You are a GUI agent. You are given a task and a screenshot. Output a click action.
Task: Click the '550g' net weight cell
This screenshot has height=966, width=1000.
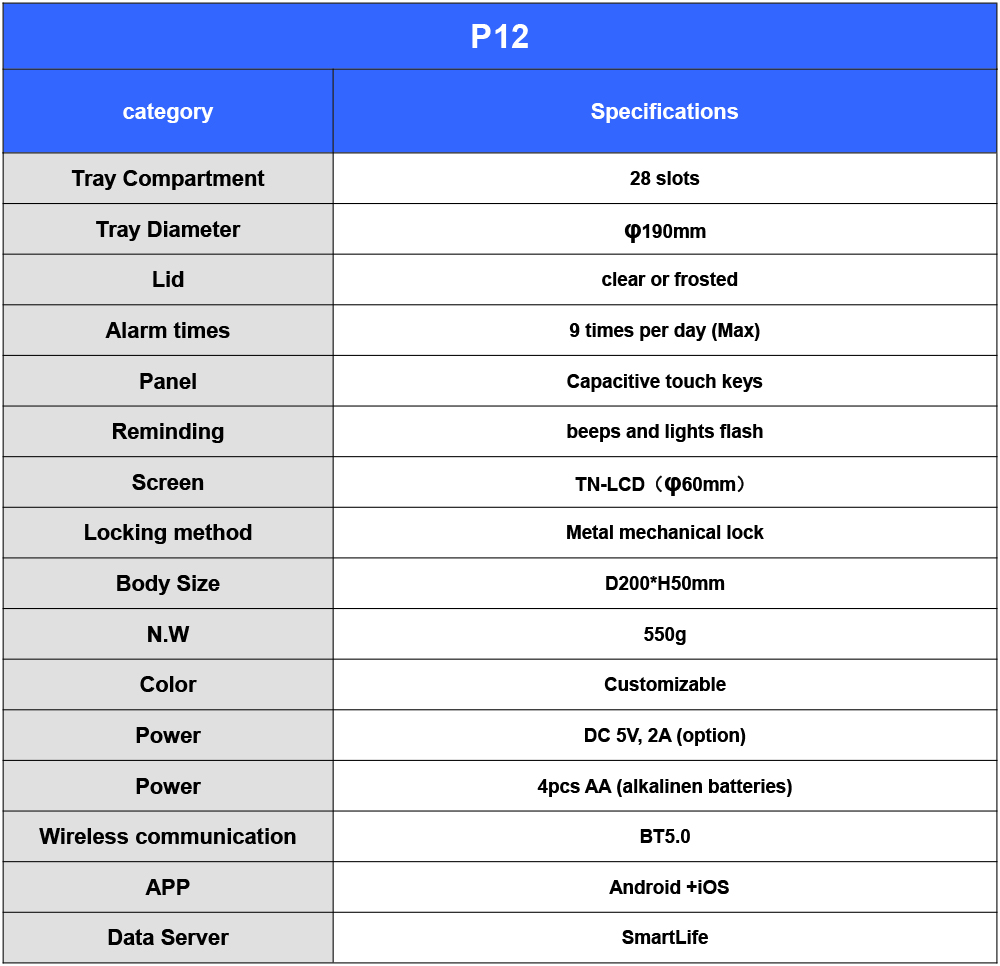pos(664,635)
